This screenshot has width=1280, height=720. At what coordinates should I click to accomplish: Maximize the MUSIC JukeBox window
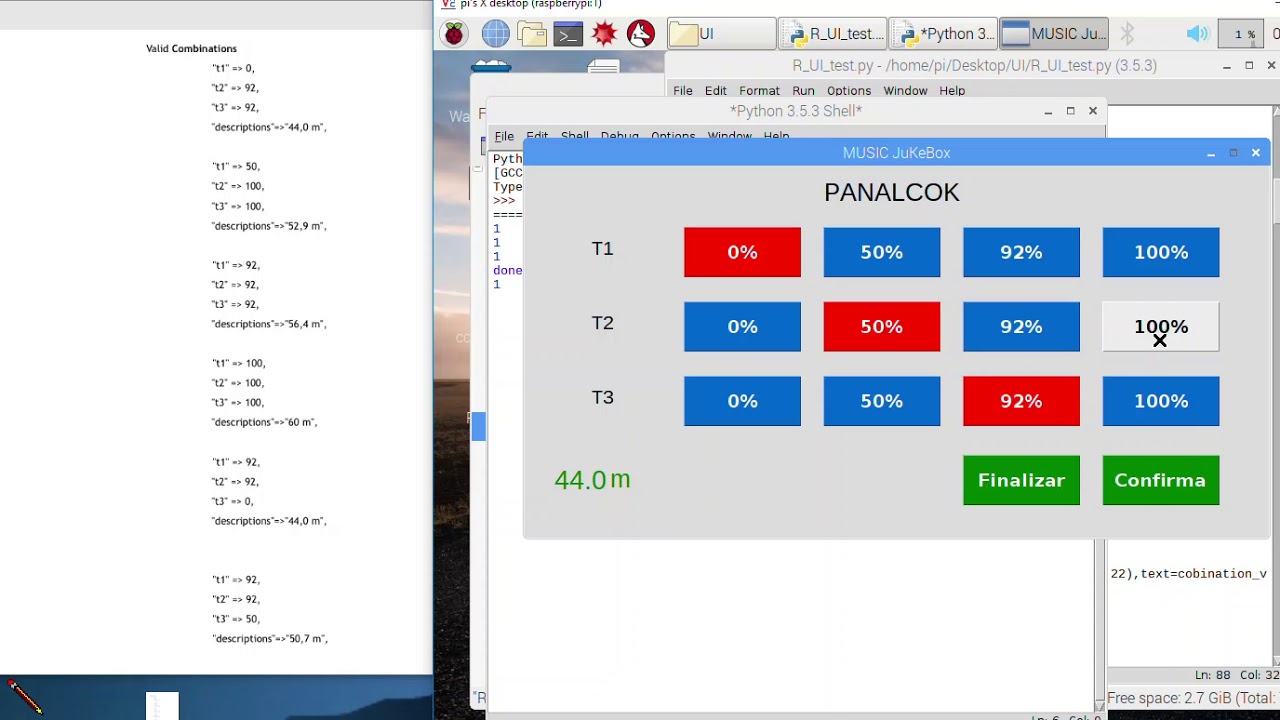pos(1233,152)
